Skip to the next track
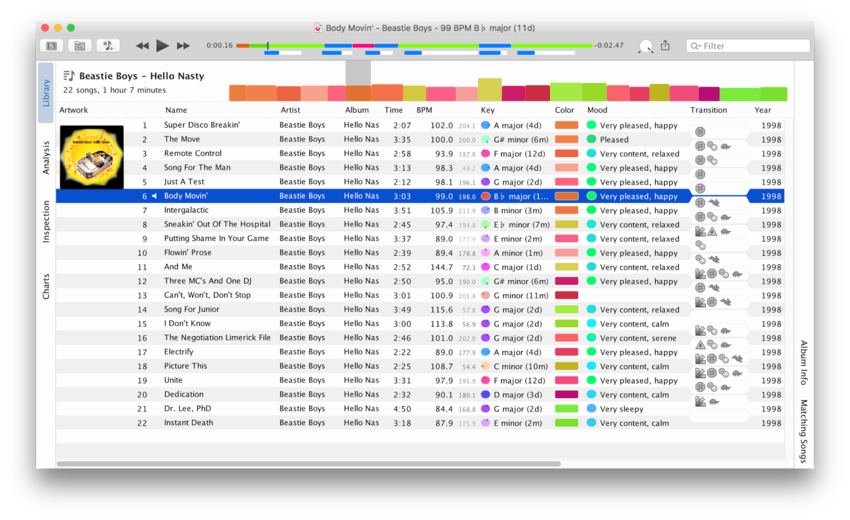Screen dimensions: 850x520 click(x=183, y=46)
